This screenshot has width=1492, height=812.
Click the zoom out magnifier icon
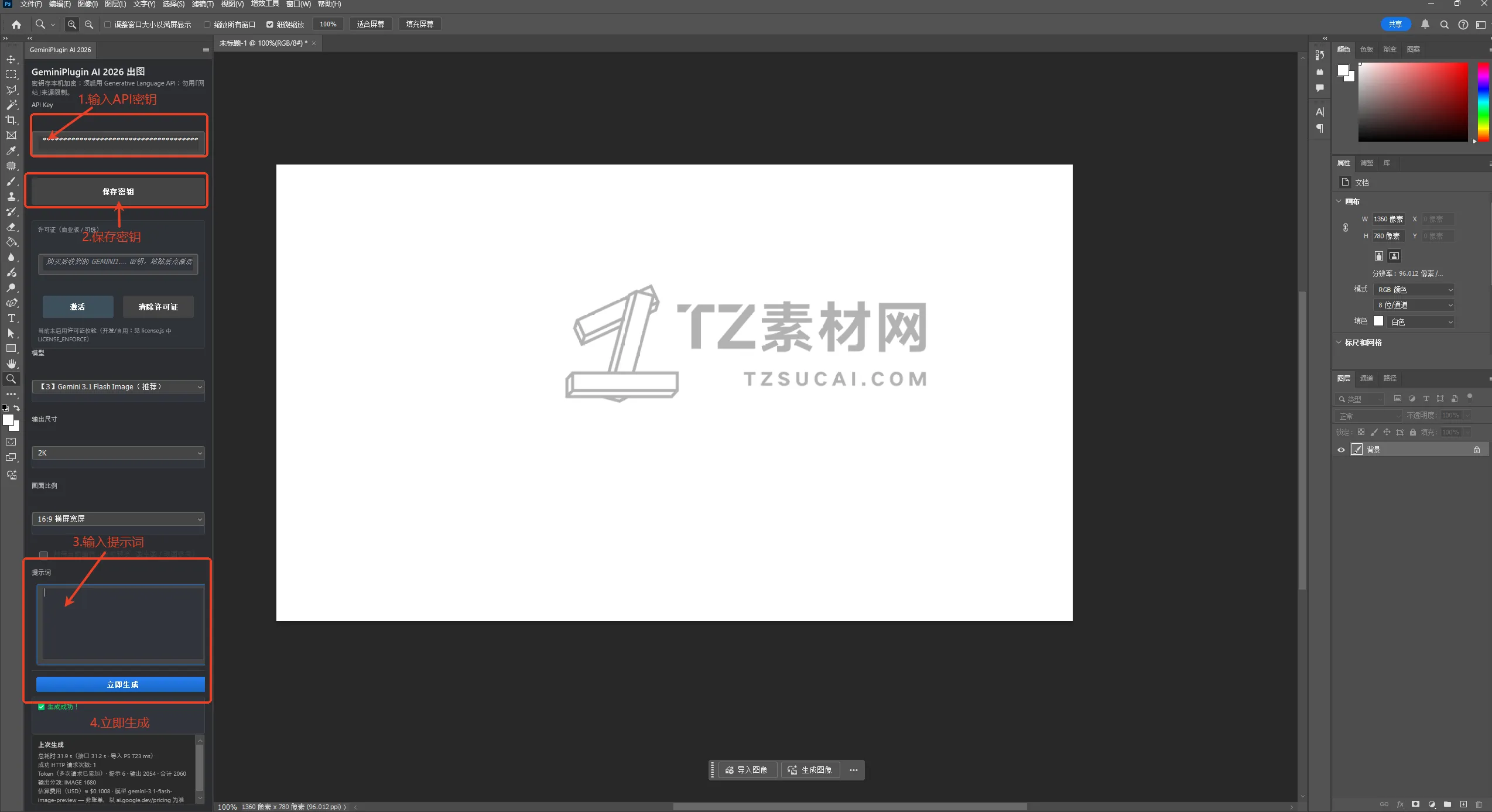89,25
